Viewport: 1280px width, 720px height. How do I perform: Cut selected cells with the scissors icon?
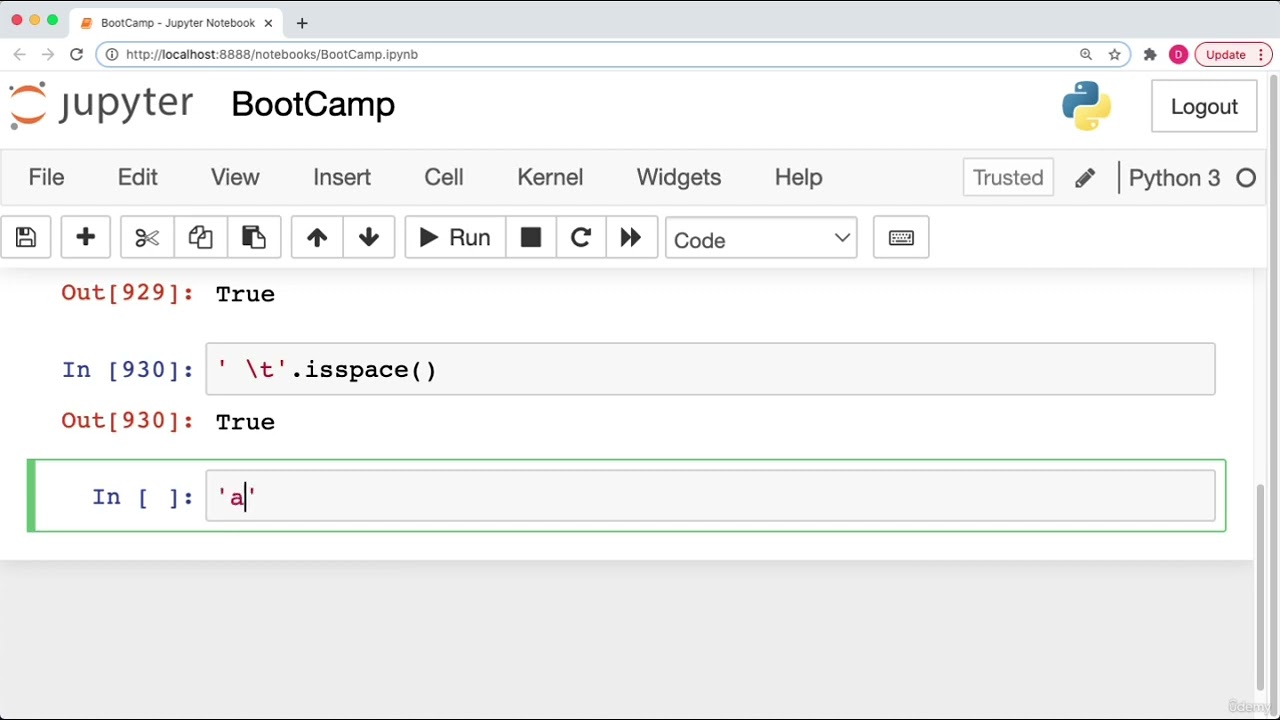pyautogui.click(x=147, y=238)
